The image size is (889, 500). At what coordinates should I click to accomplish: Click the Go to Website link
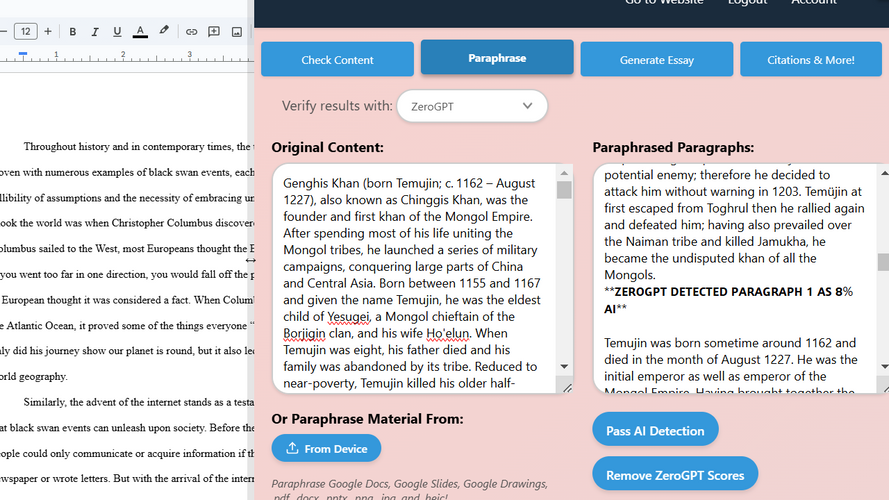point(664,2)
